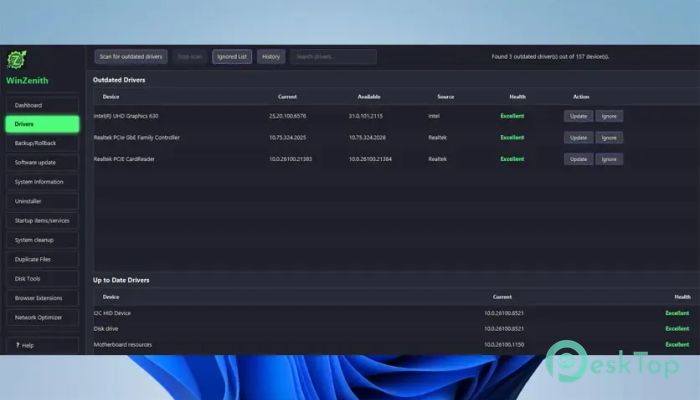Ignore Realtek PCIE CardReader driver
Screen dimensions: 700x400
click(609, 159)
